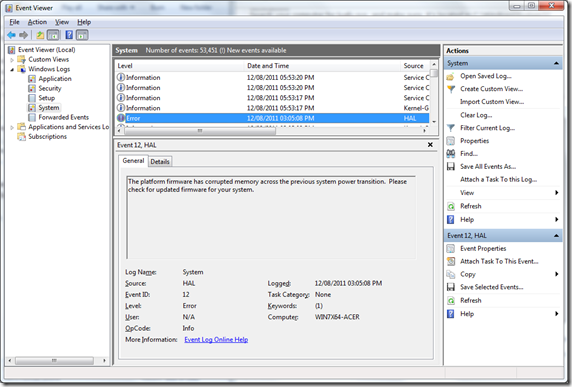
Task: Click event list vertical scrollbar up arrow
Action: 434,65
